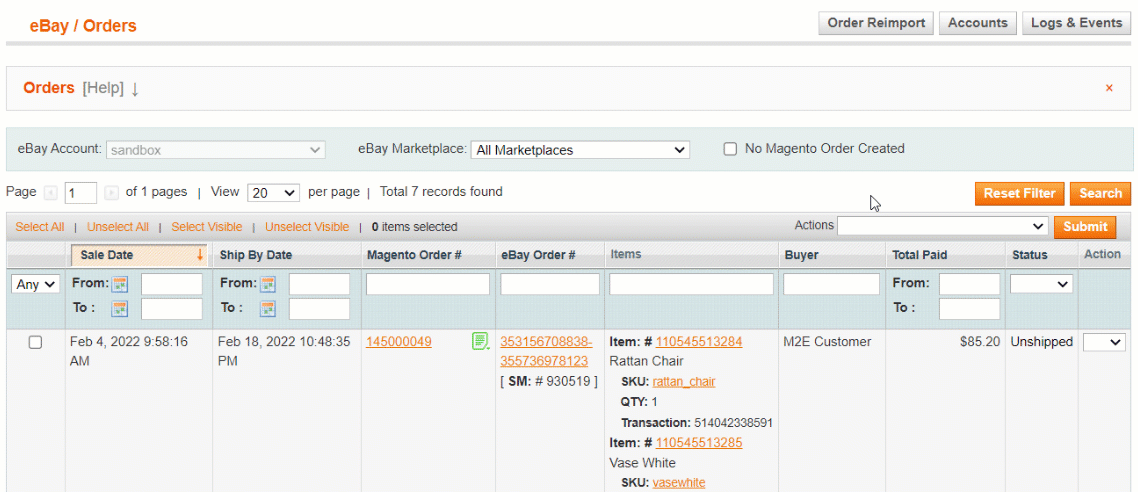
Task: Open the rattan_chair SKU link
Action: coord(684,382)
